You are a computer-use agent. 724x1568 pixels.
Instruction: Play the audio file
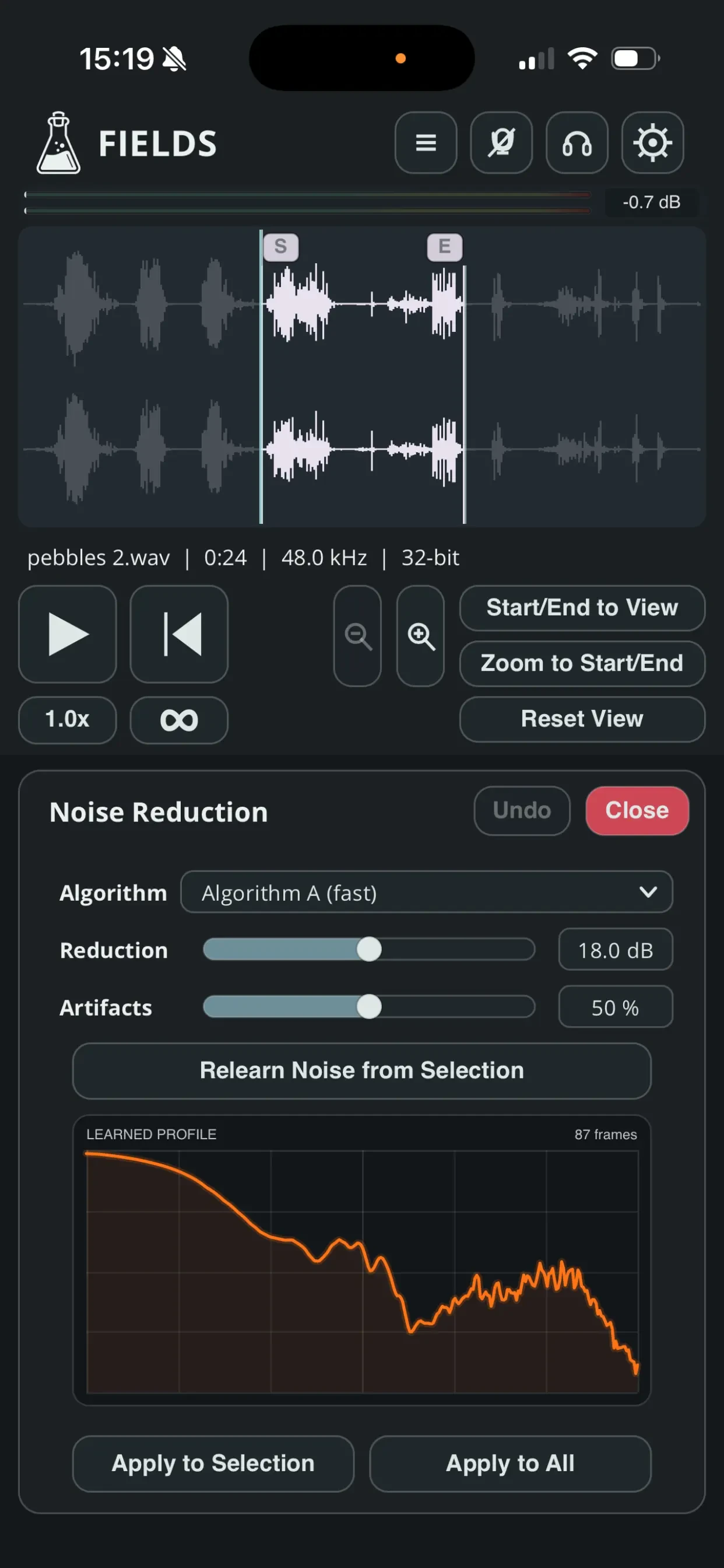68,633
